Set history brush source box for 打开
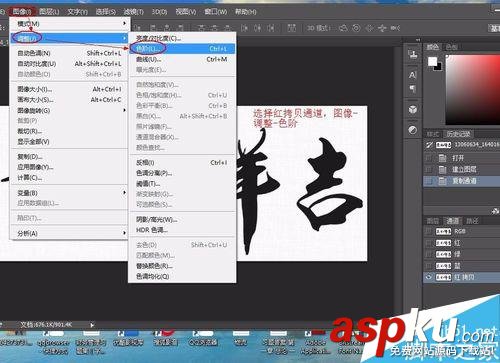 tap(429, 158)
